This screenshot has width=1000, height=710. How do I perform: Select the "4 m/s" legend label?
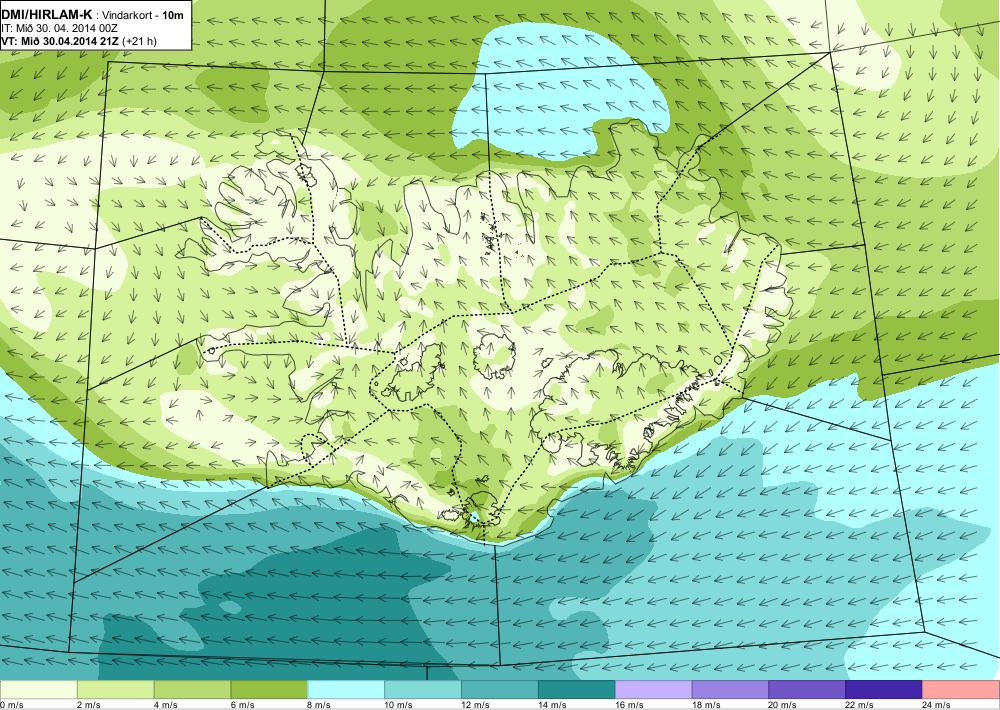(166, 705)
